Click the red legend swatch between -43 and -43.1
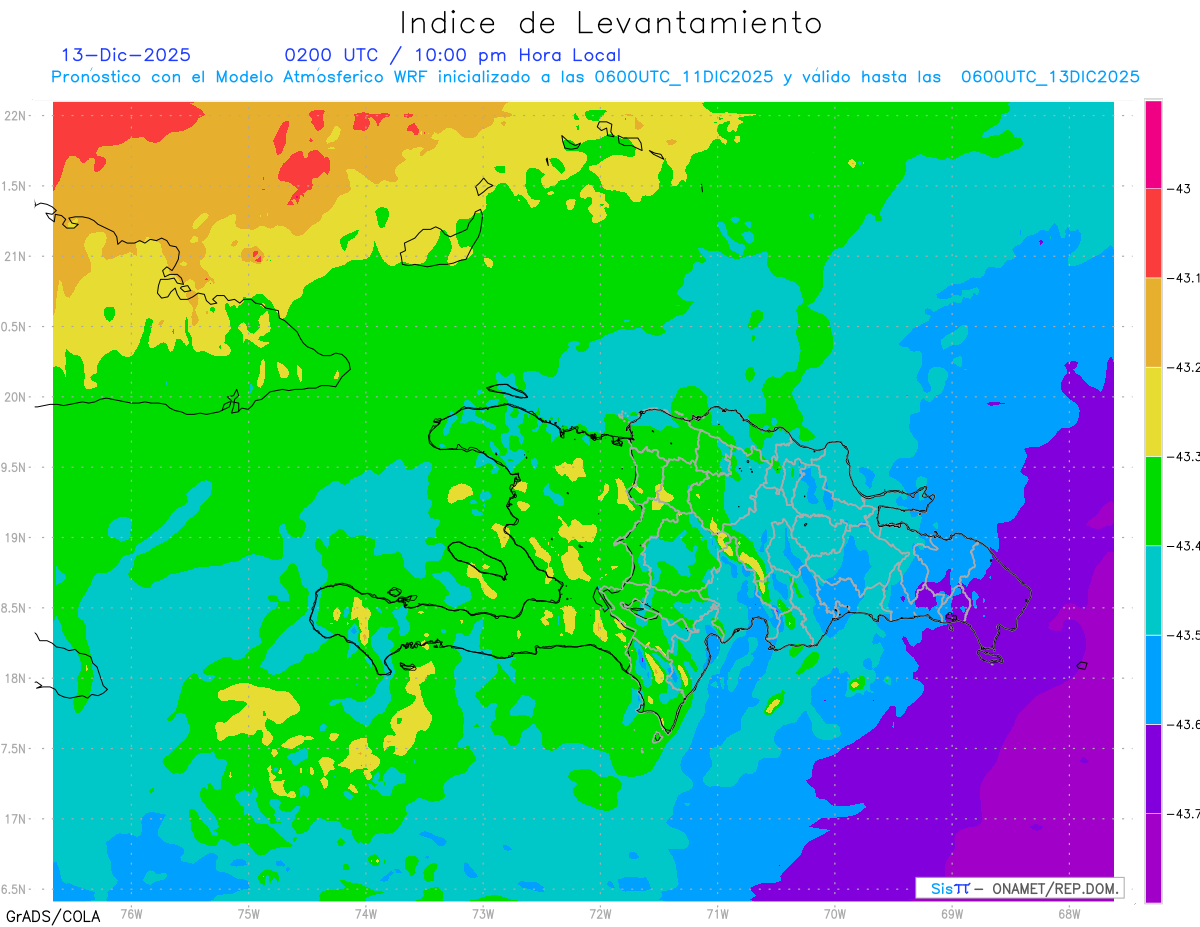 [x=1153, y=233]
